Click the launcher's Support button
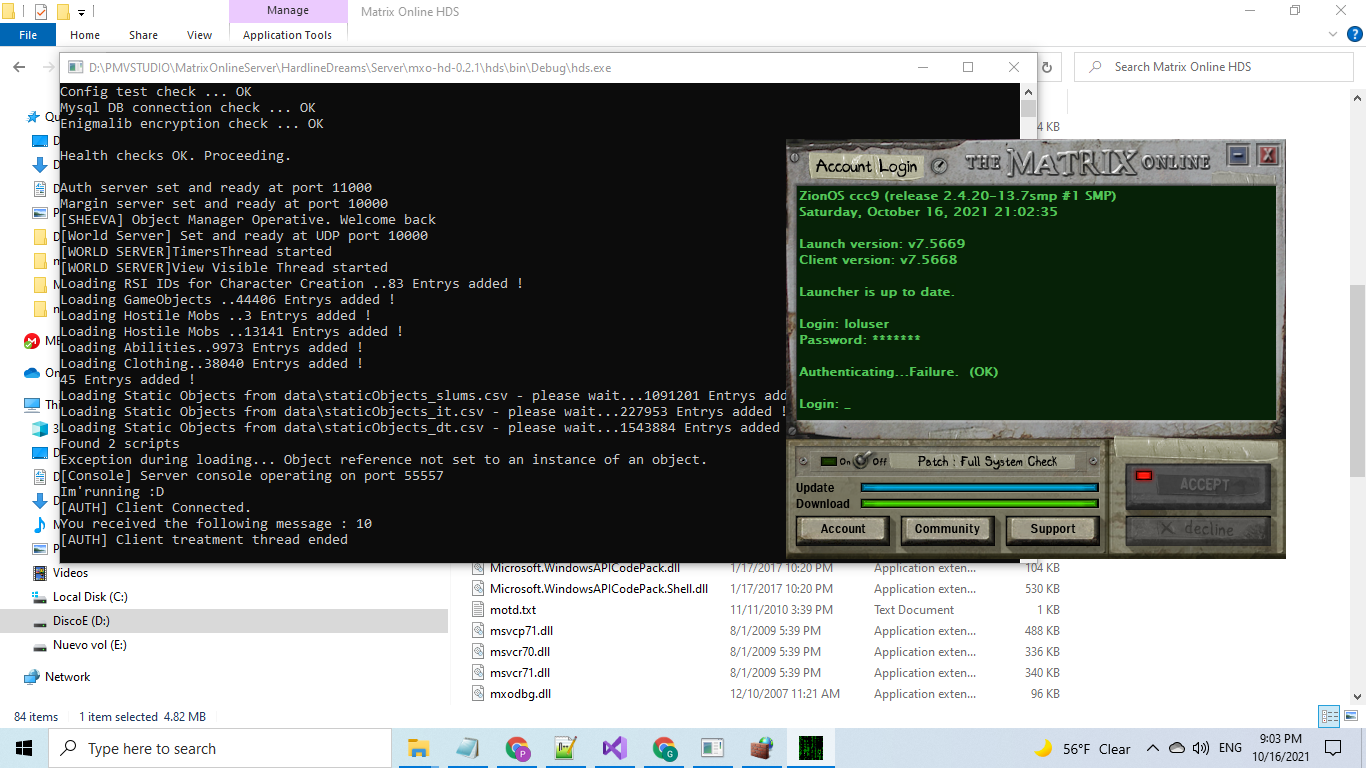This screenshot has width=1366, height=768. pos(1052,529)
